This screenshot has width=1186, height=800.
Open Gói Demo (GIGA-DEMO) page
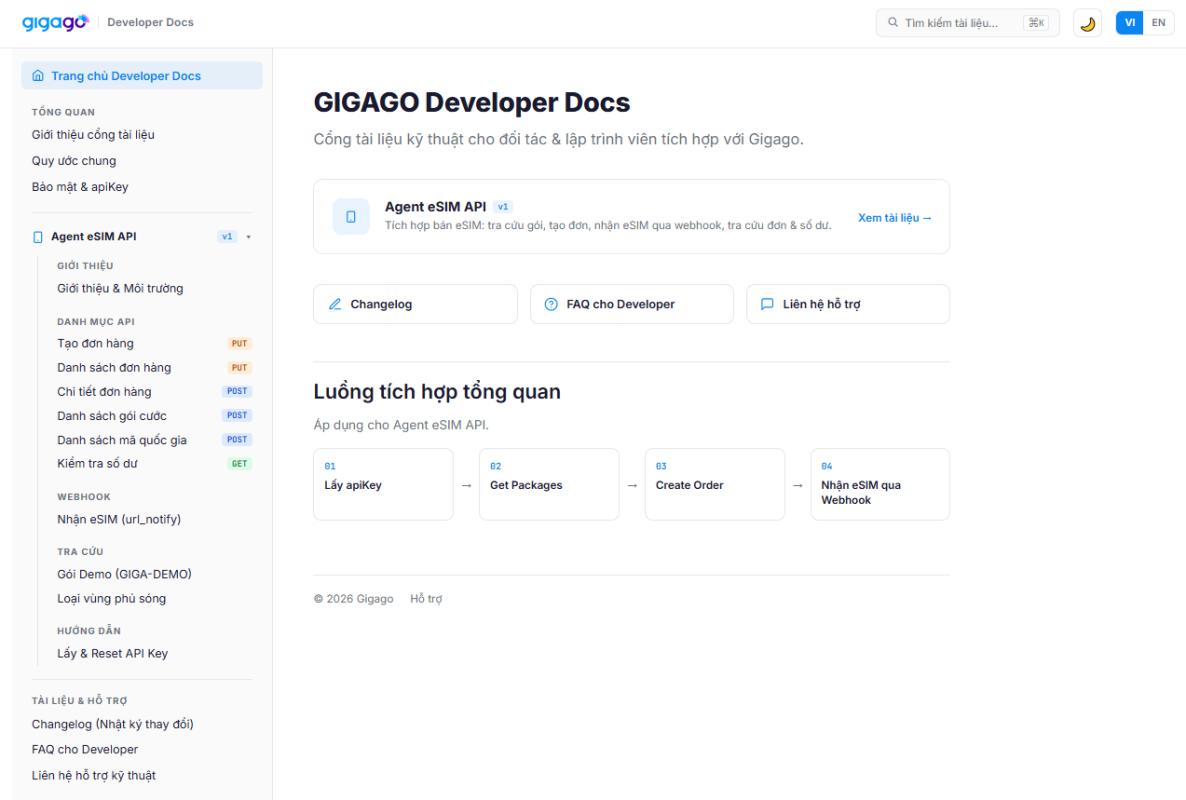124,574
